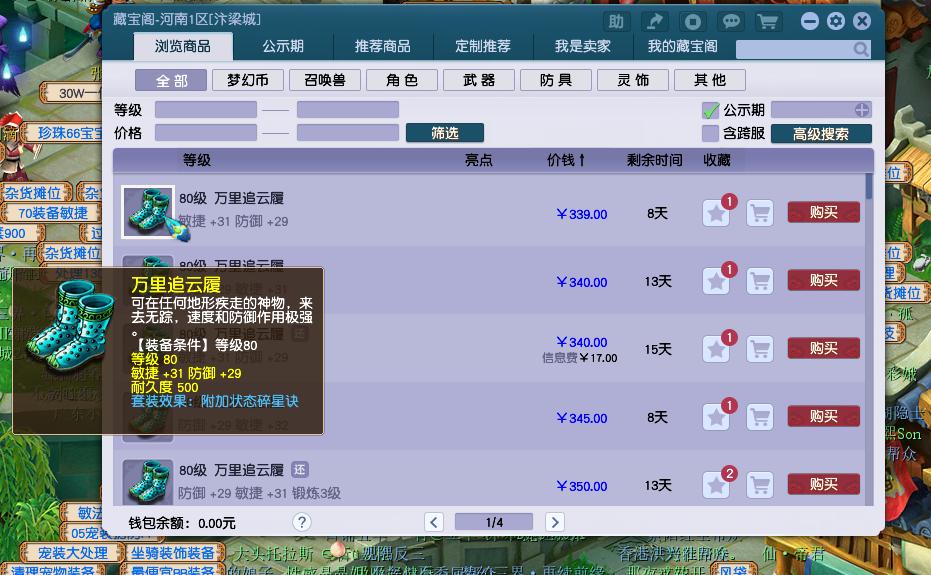The width and height of the screenshot is (931, 575).
Task: Open the 公示期 dropdown field
Action: [x=821, y=110]
